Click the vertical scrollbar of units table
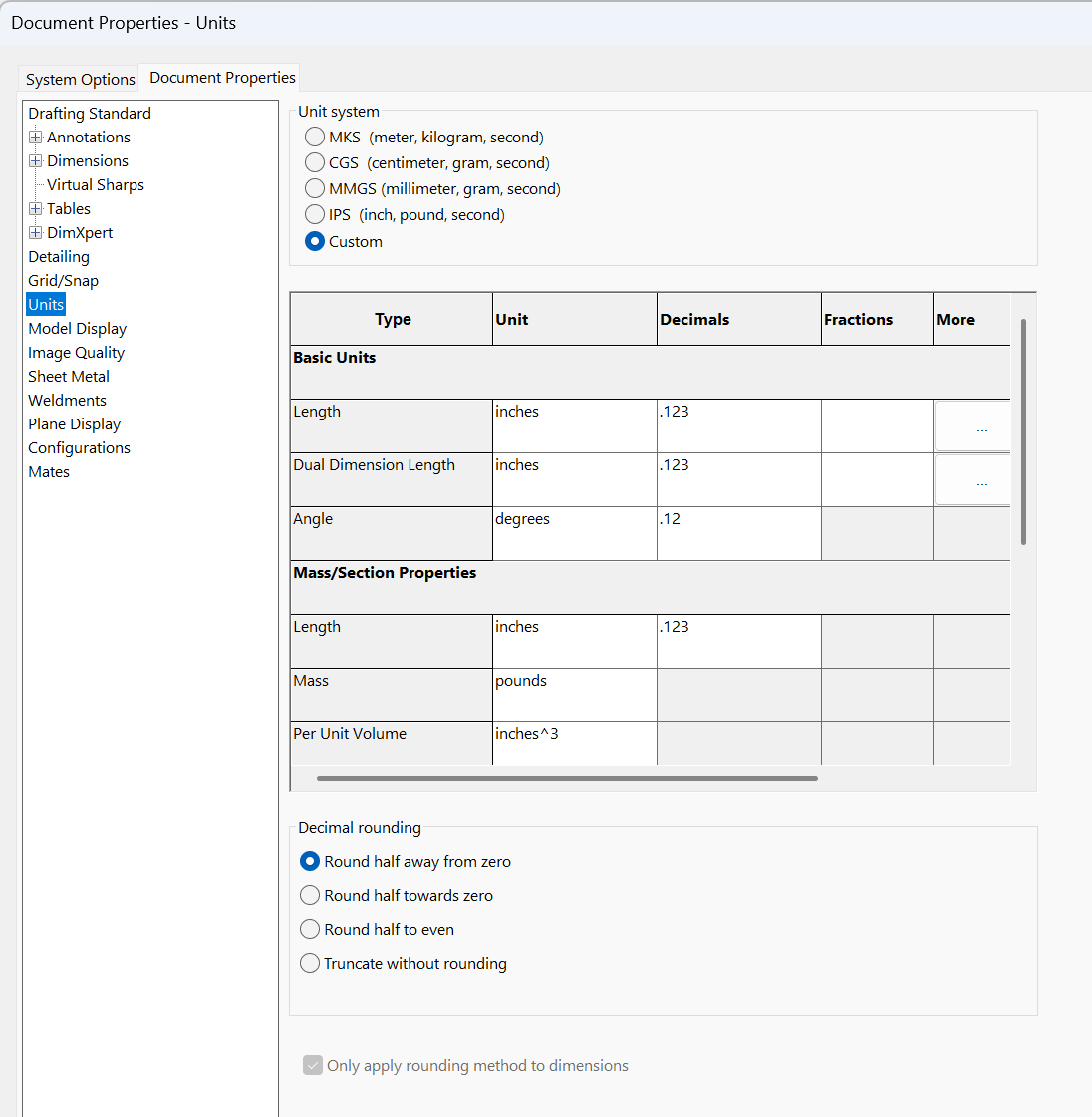The image size is (1092, 1117). click(1023, 431)
